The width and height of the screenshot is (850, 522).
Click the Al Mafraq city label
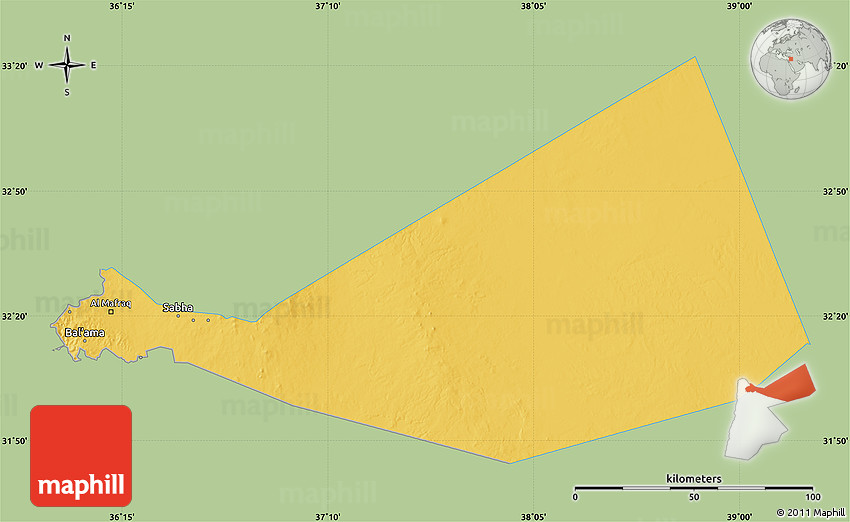click(111, 303)
